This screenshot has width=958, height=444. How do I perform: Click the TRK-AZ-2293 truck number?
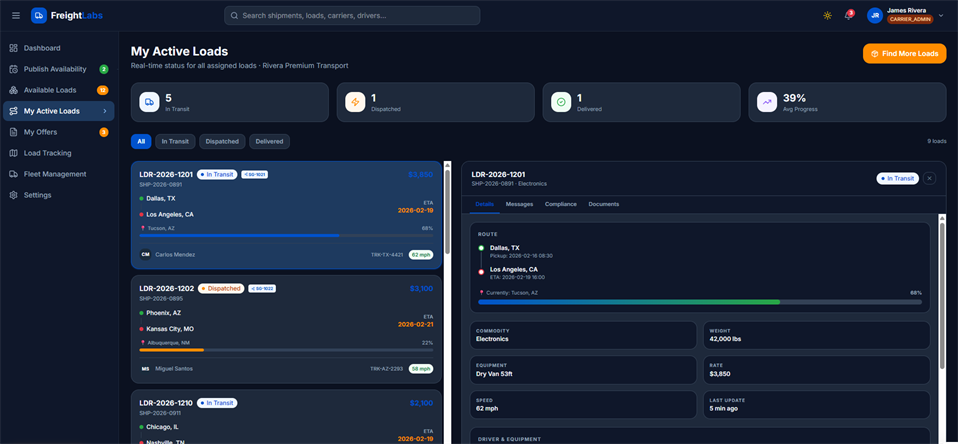pos(387,368)
